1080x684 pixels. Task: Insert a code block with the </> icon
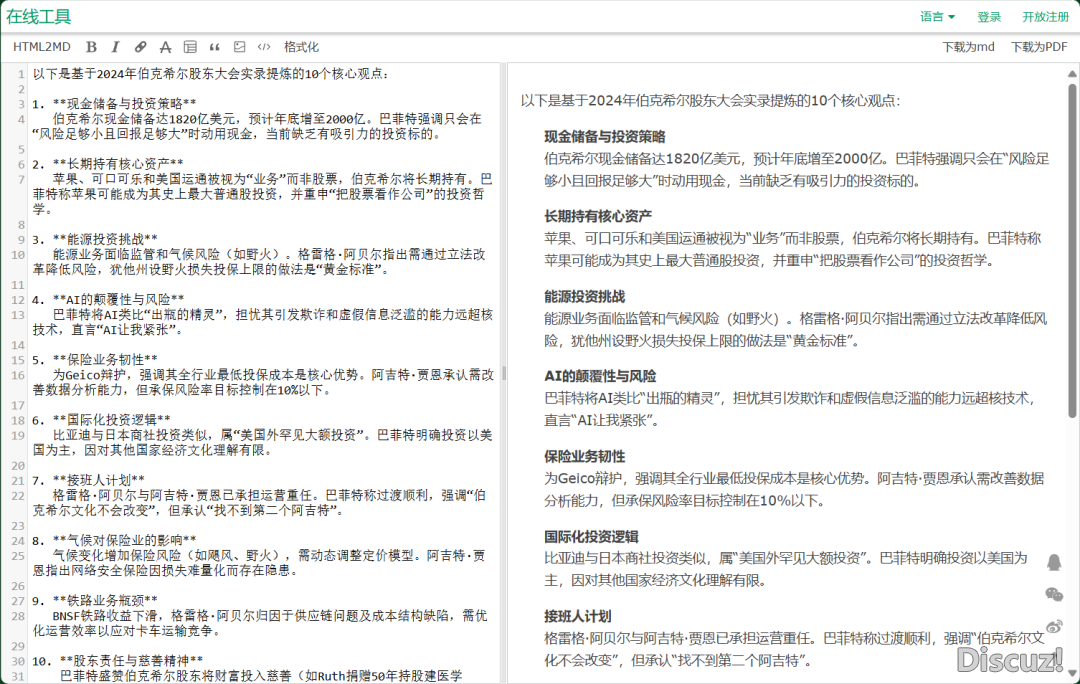[x=264, y=47]
